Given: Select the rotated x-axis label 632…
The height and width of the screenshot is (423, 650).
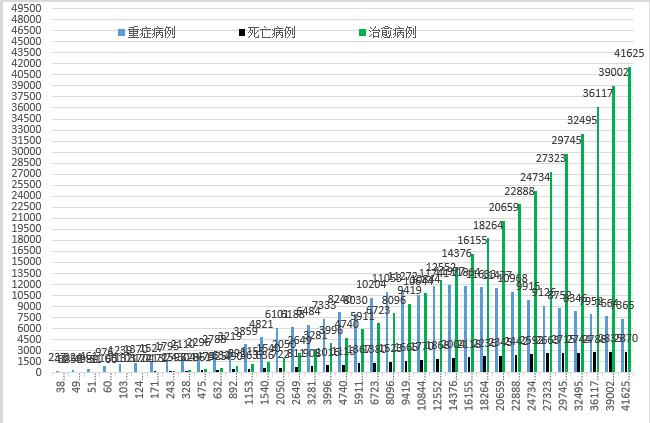Looking at the screenshot, I should [x=217, y=387].
